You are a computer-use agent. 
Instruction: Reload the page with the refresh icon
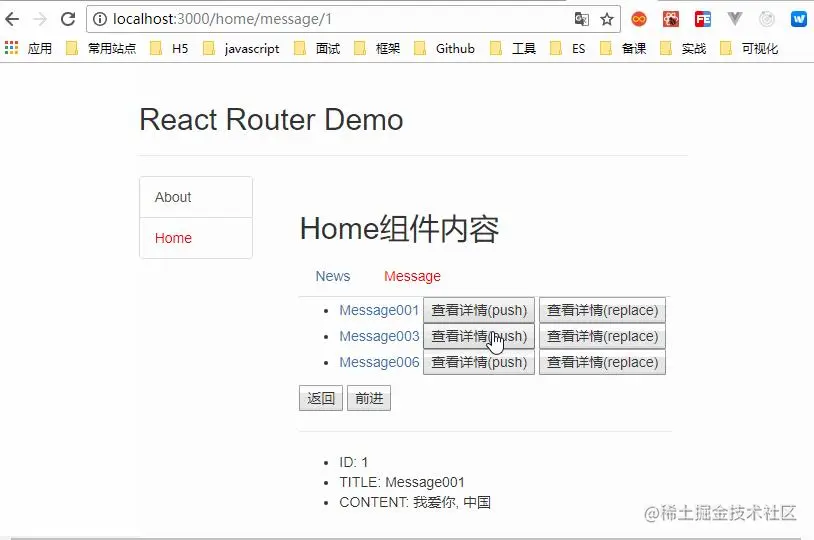68,19
